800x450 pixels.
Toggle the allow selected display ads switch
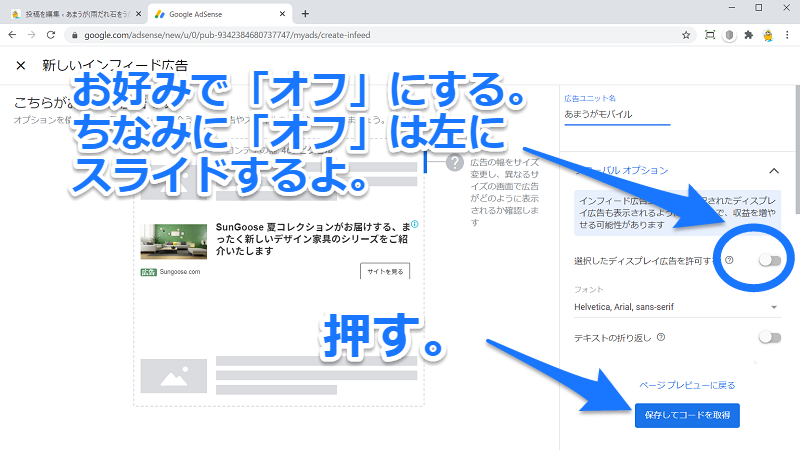coord(768,261)
